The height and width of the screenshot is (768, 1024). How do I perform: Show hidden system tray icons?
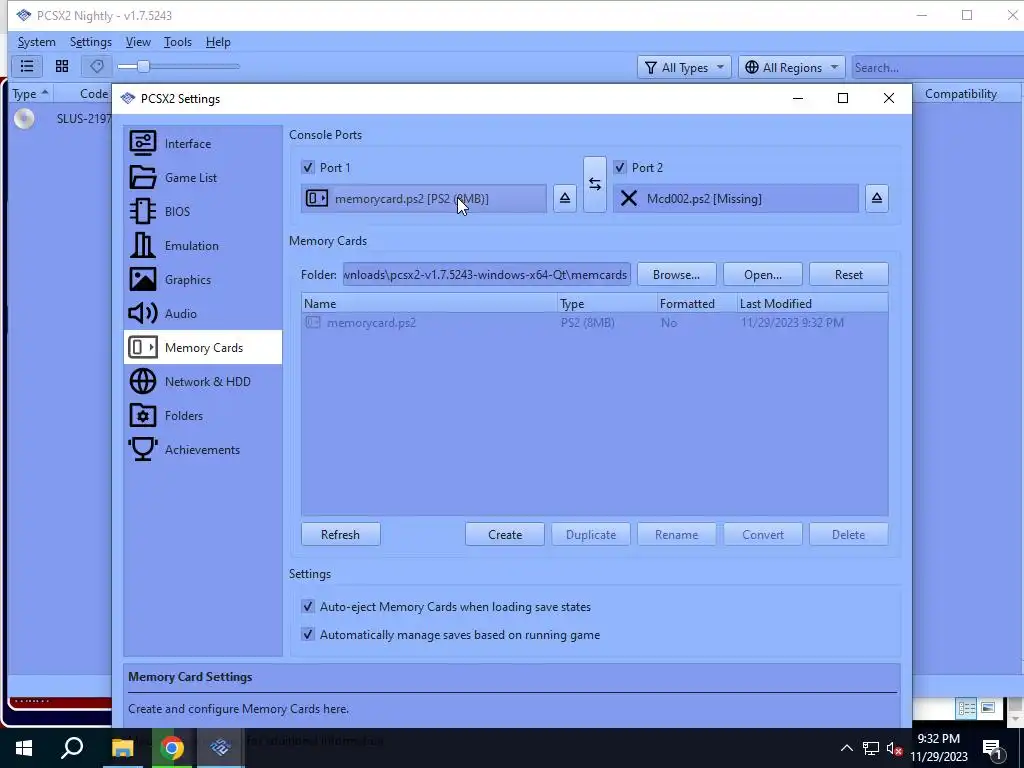pos(846,748)
